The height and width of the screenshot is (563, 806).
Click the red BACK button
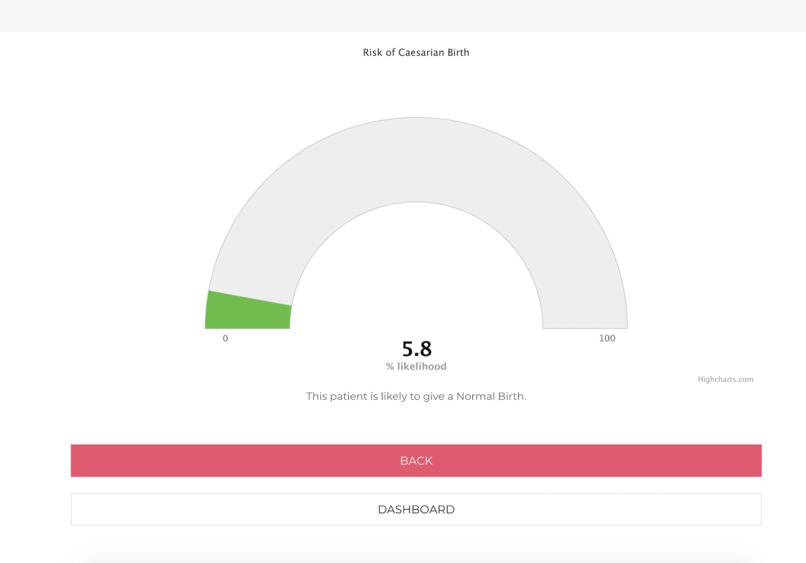(416, 460)
